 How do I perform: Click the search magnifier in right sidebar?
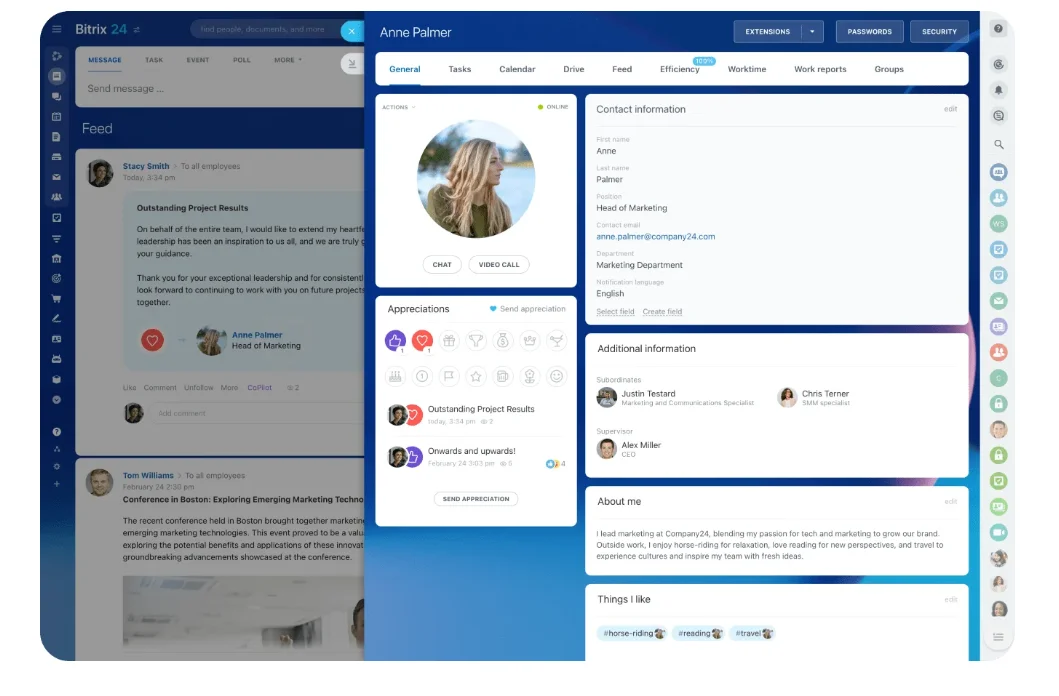pyautogui.click(x=998, y=145)
